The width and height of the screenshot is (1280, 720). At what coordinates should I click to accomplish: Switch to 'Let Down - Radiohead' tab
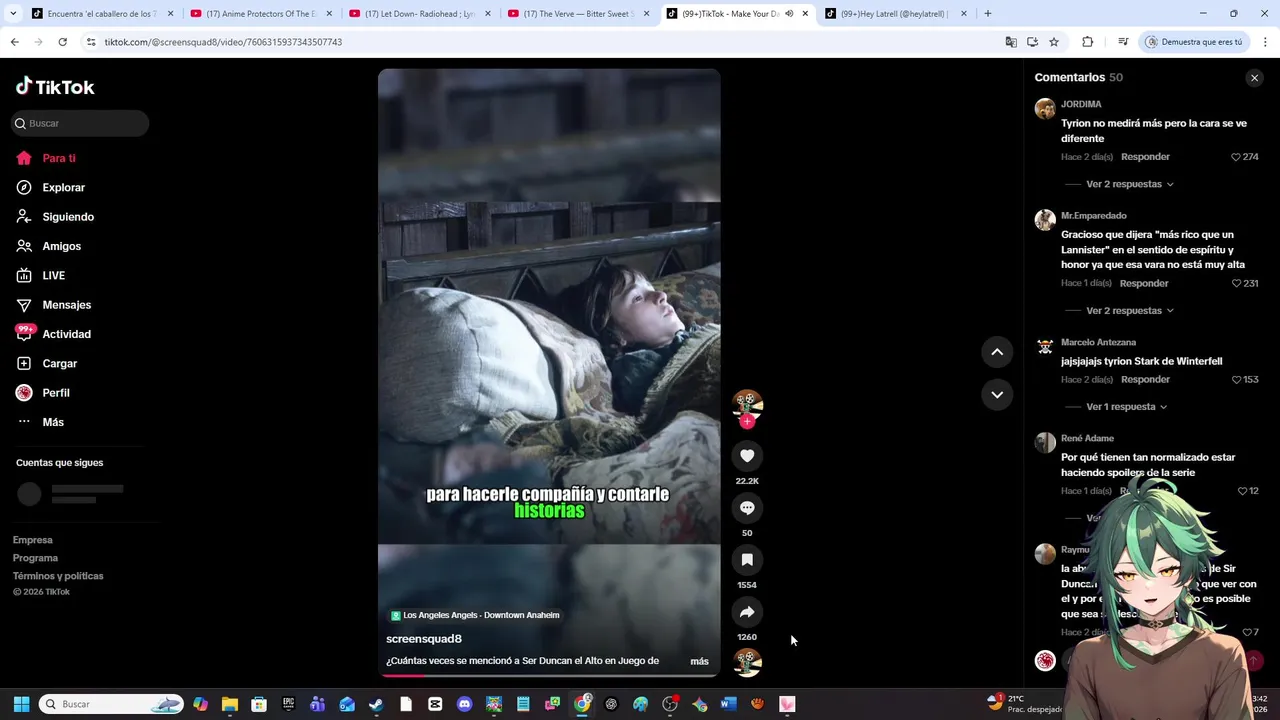420,14
